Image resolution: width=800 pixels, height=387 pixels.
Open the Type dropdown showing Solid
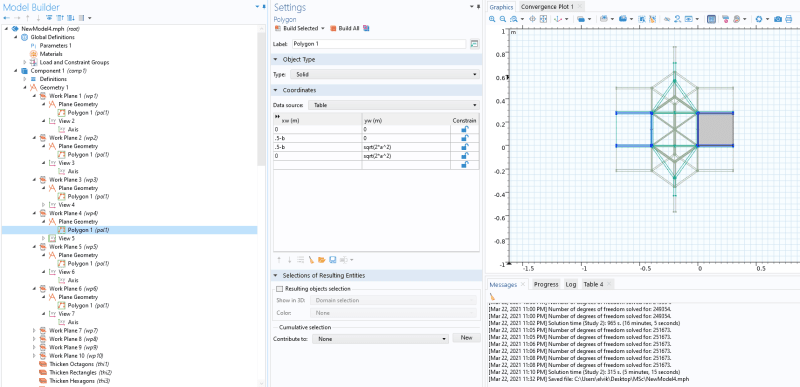pos(385,74)
